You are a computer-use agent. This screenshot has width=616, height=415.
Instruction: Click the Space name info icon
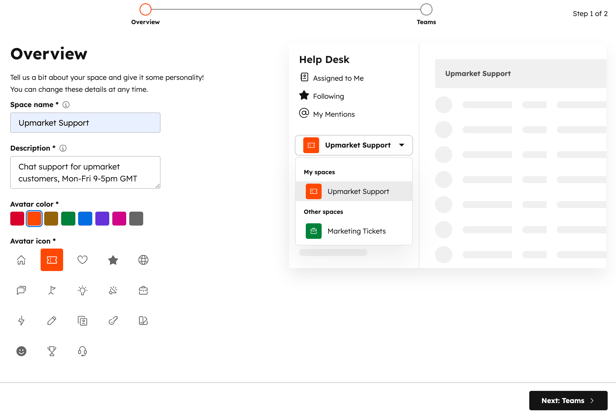pyautogui.click(x=66, y=105)
